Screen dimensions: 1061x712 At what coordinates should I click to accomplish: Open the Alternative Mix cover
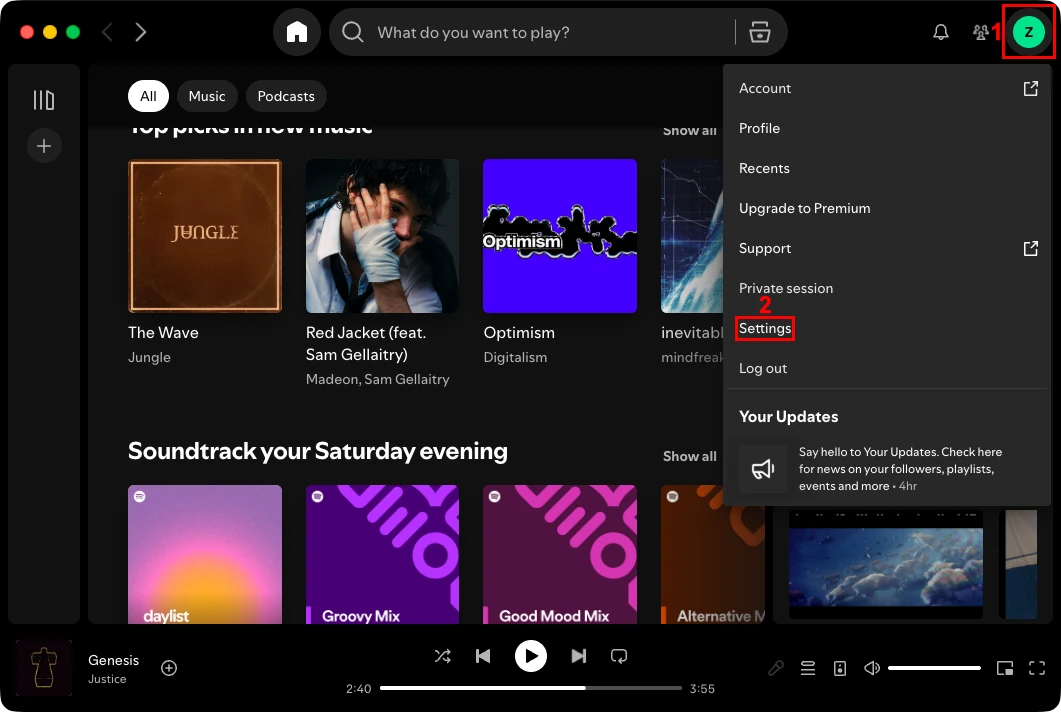(x=713, y=554)
